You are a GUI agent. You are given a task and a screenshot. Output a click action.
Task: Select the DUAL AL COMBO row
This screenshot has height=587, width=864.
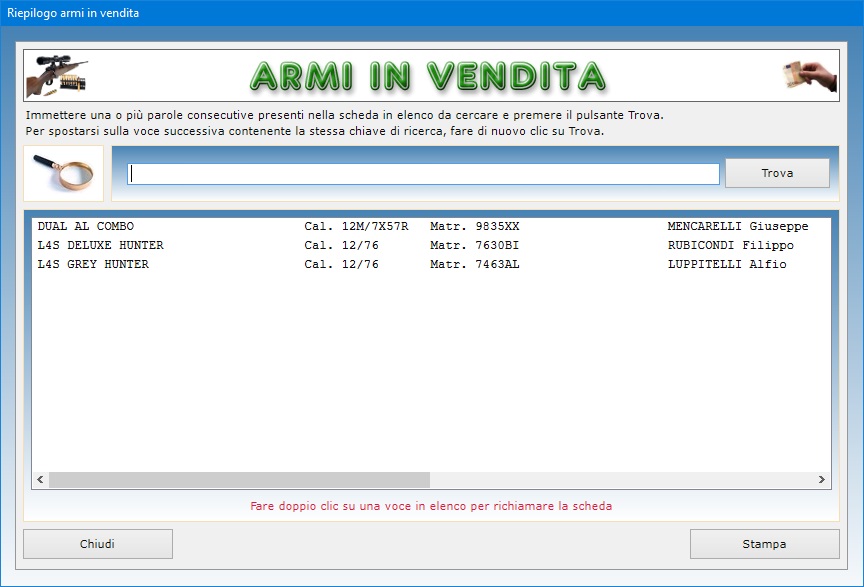coord(431,227)
